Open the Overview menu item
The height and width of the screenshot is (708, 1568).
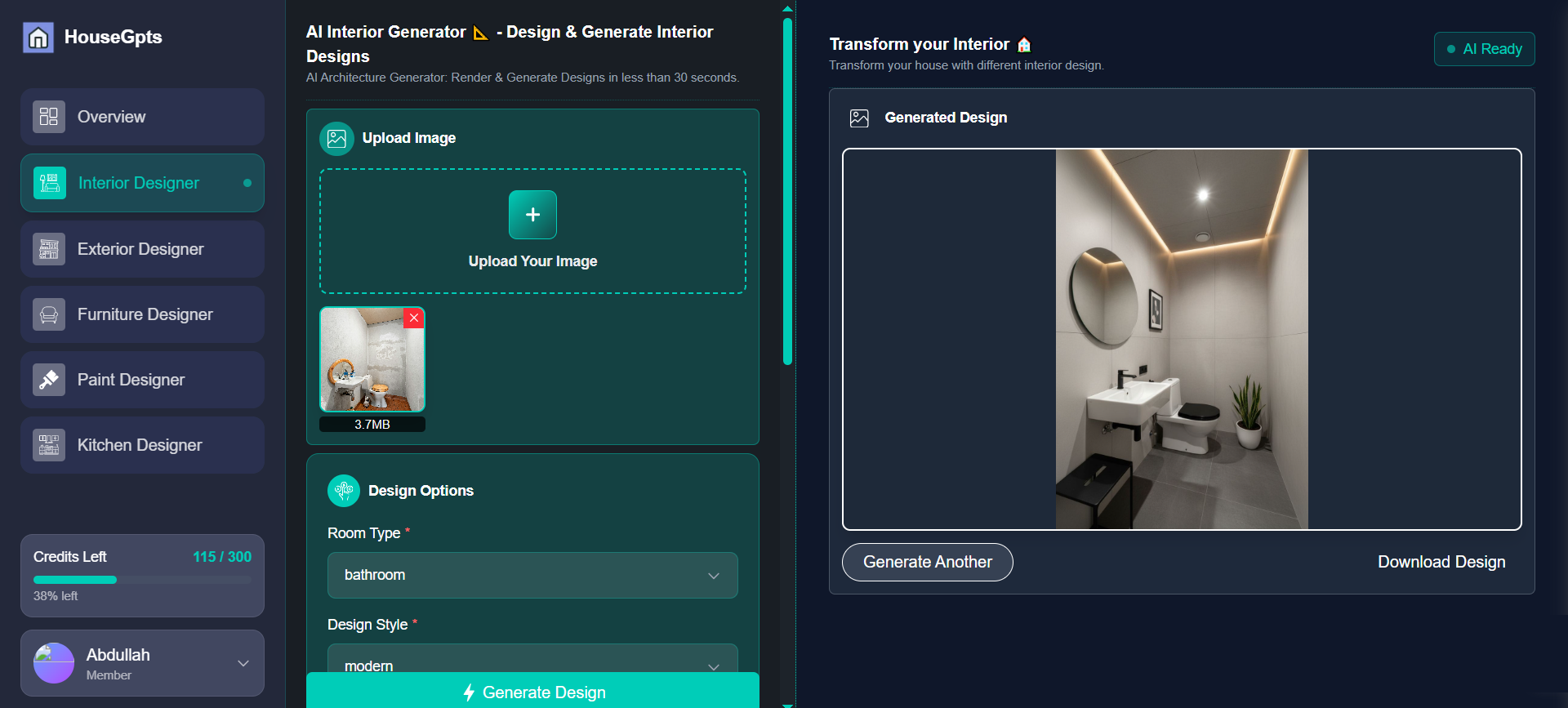coord(142,117)
